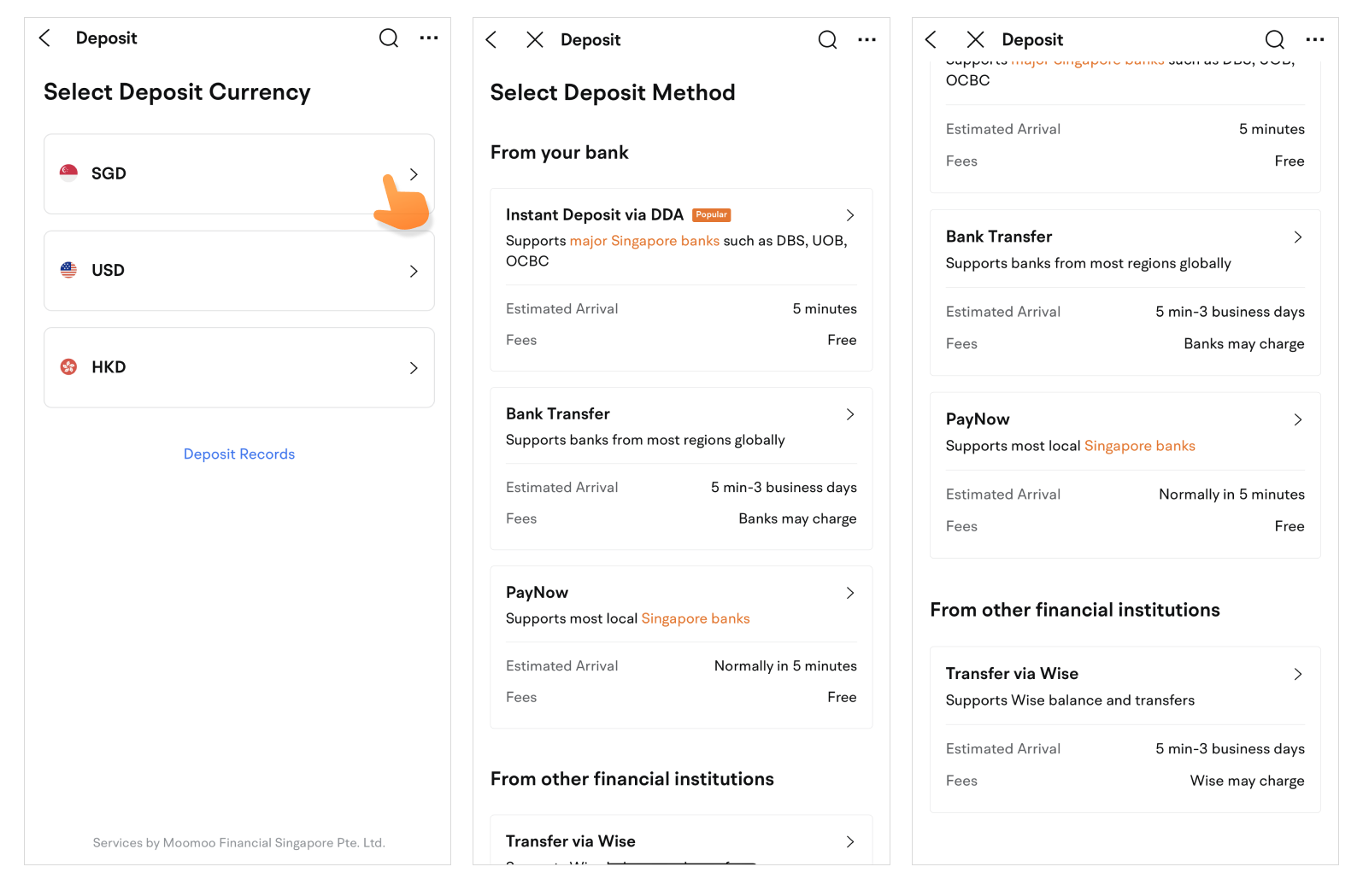1363x896 pixels.
Task: Select the Bank Transfer title on the rightmost screen
Action: pyautogui.click(x=998, y=237)
